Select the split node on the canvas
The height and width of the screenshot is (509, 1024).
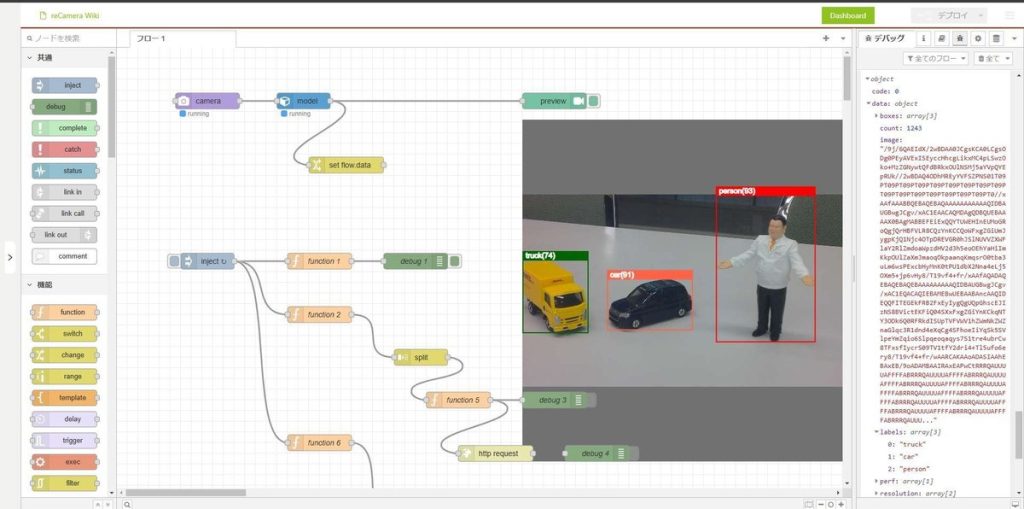(421, 357)
